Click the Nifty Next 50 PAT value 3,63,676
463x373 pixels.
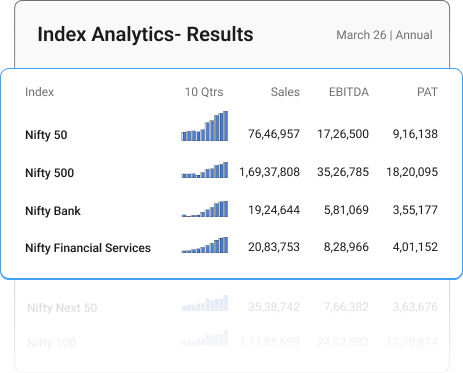[415, 307]
